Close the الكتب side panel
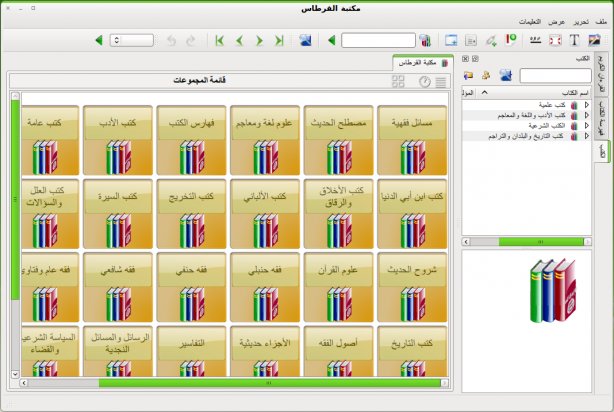 (x=465, y=59)
